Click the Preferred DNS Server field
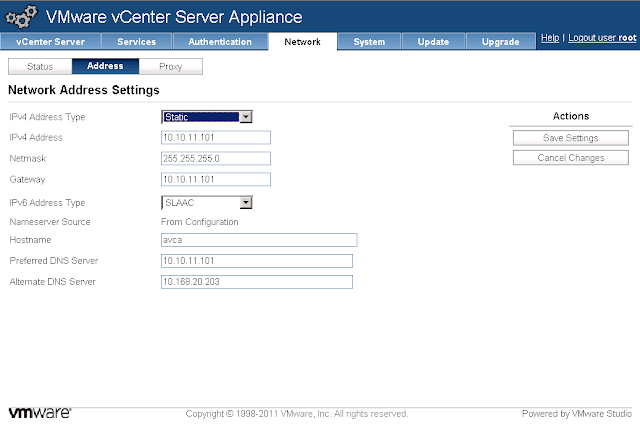 click(257, 261)
